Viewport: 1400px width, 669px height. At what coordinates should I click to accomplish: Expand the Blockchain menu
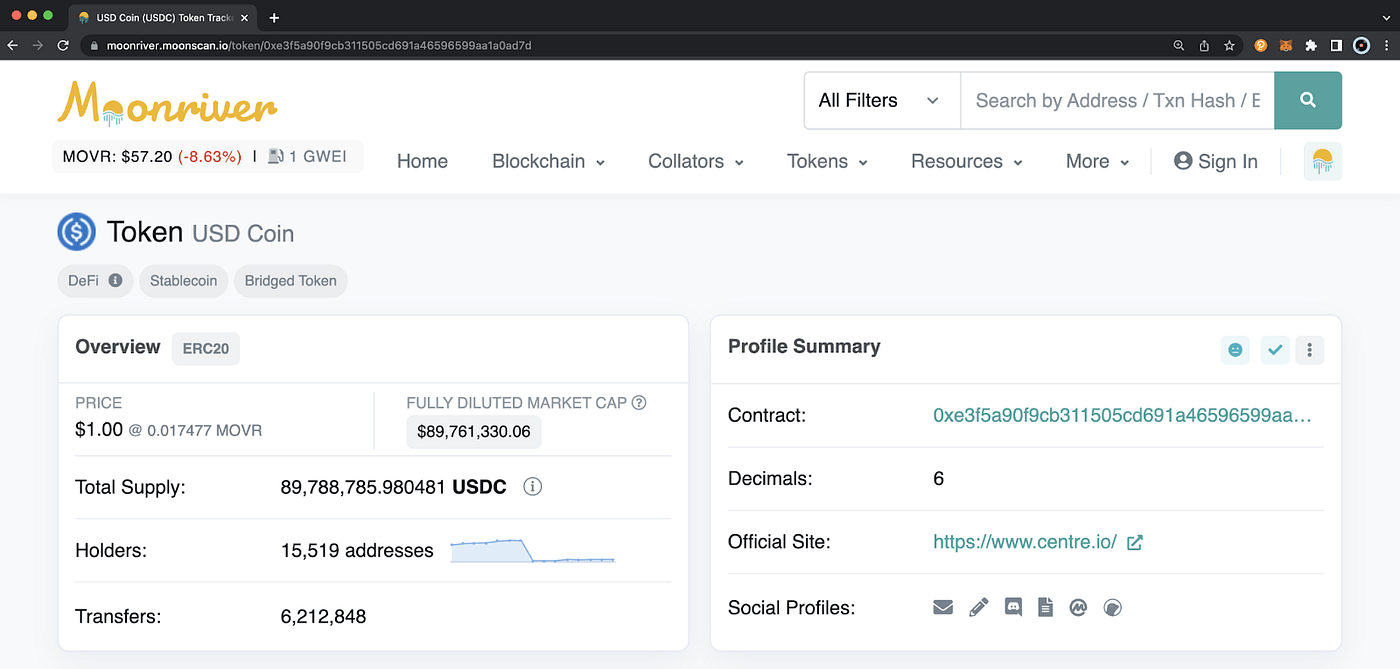coord(547,161)
